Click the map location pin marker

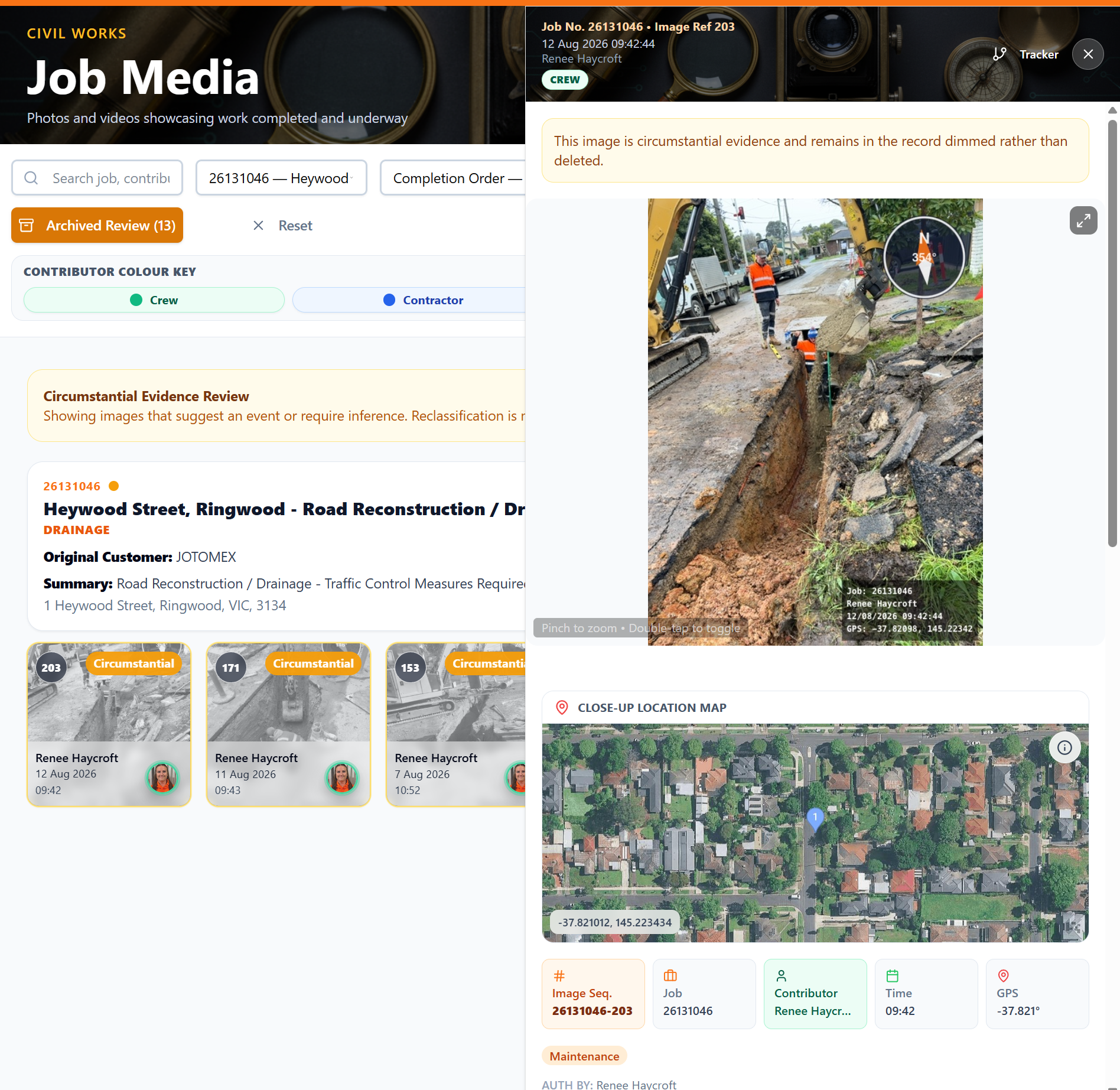tap(815, 819)
